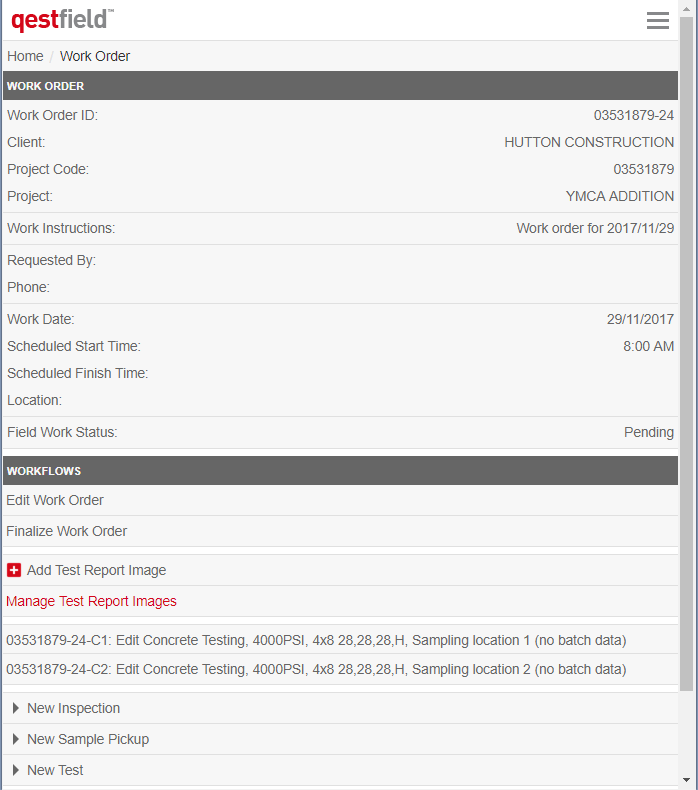Edit concrete test 03531879-24-C1
Viewport: 698px width, 790px height.
click(316, 640)
